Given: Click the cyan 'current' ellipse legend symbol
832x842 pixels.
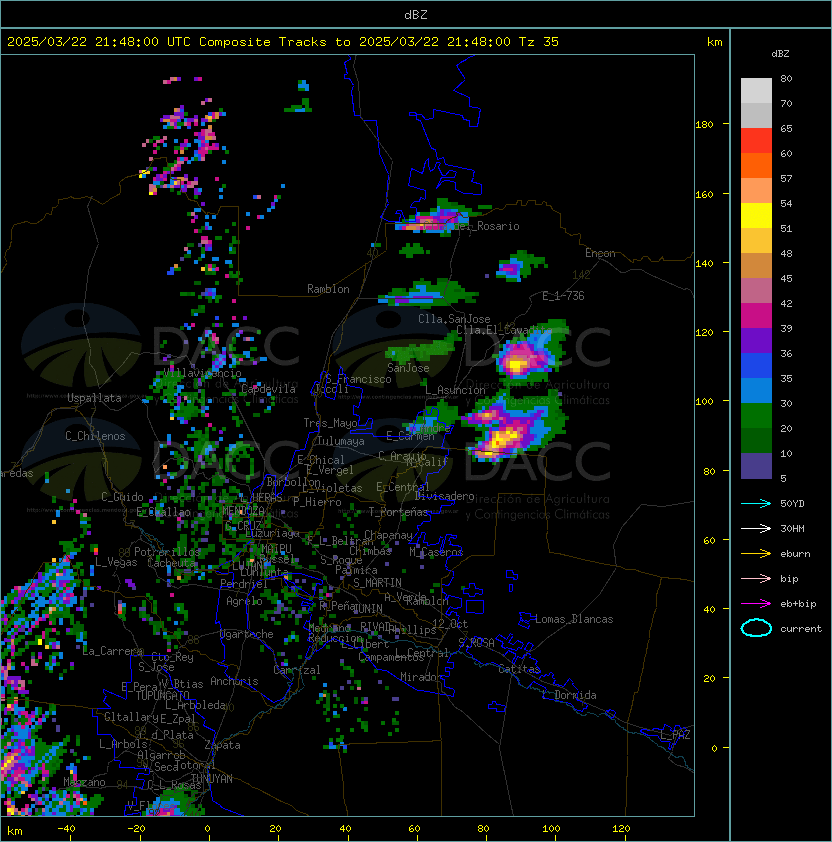Looking at the screenshot, I should 756,628.
